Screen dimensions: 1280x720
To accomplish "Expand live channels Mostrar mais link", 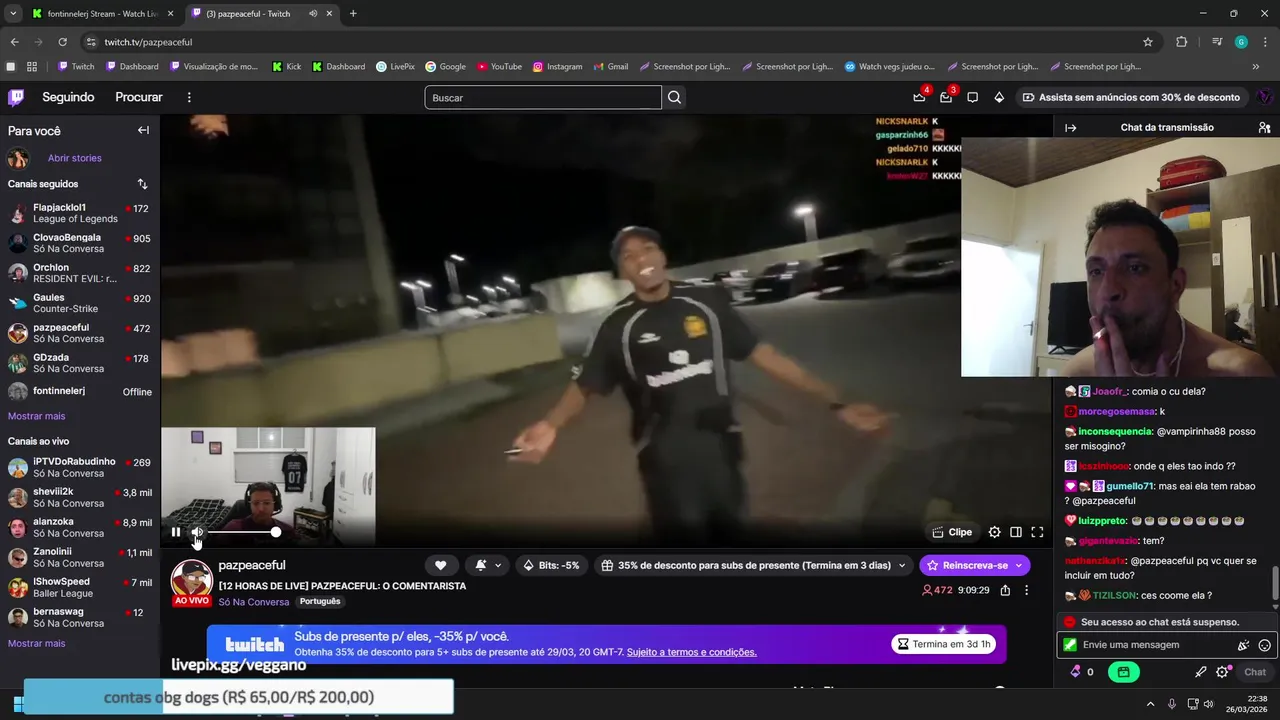I will (36, 643).
